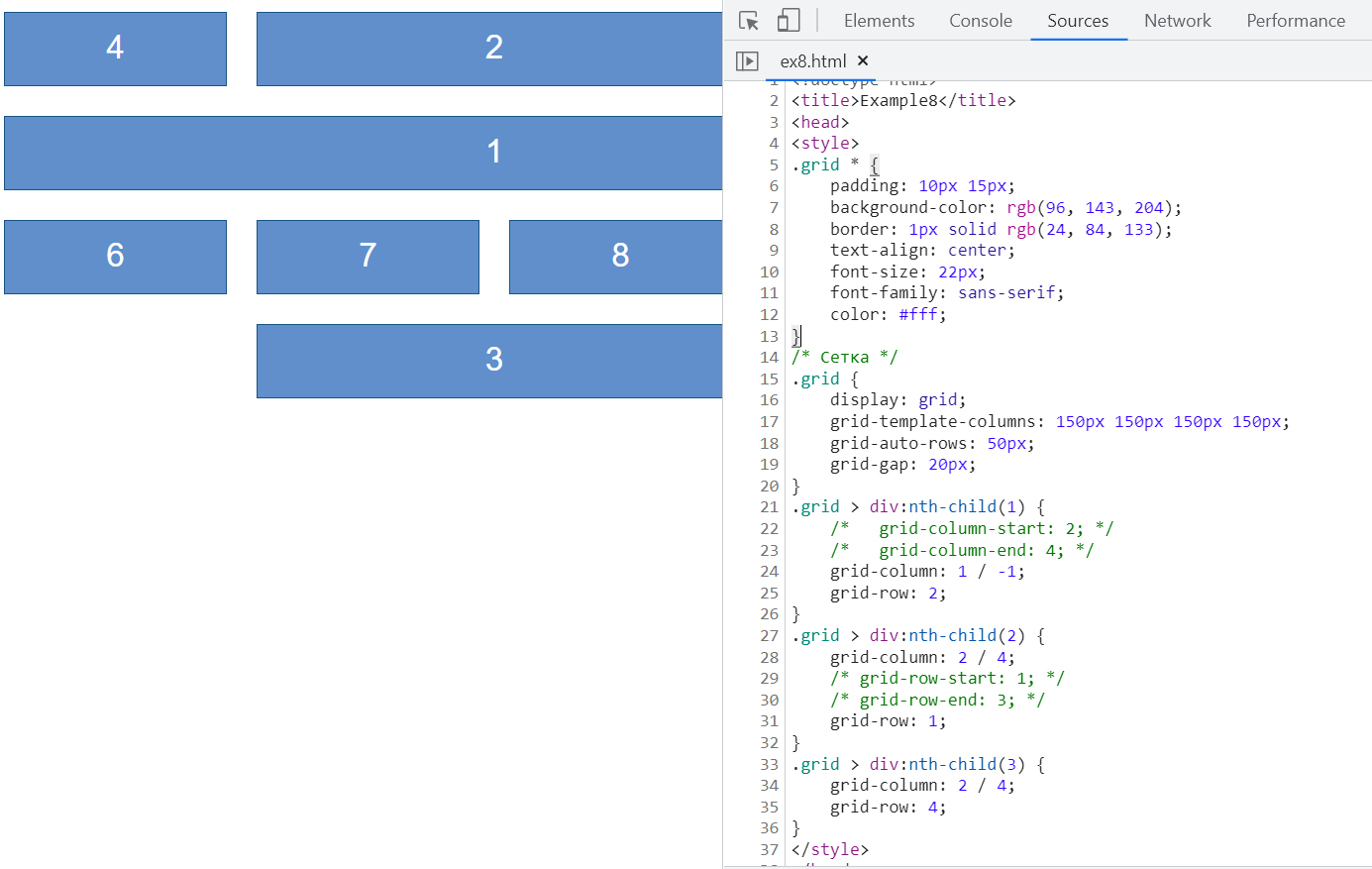Open the Console tab
Screen dimensions: 1372x869
[x=980, y=21]
